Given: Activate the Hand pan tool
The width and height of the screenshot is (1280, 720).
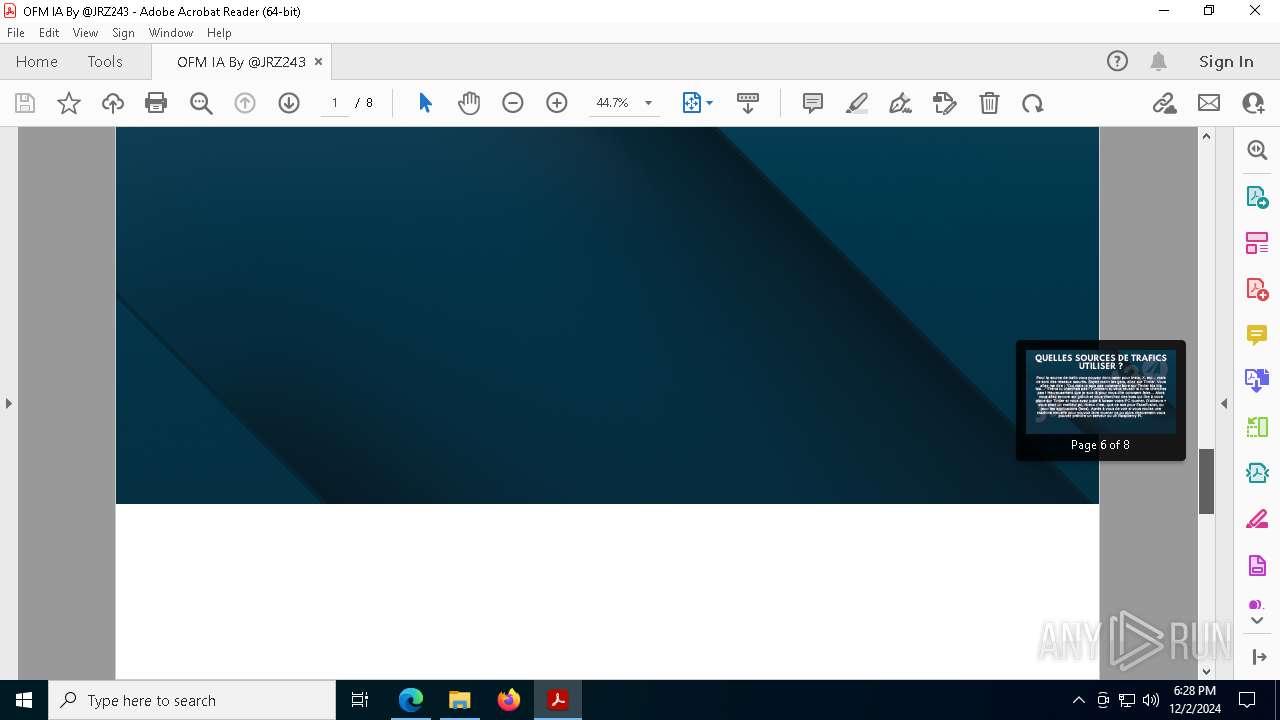Looking at the screenshot, I should pos(469,103).
